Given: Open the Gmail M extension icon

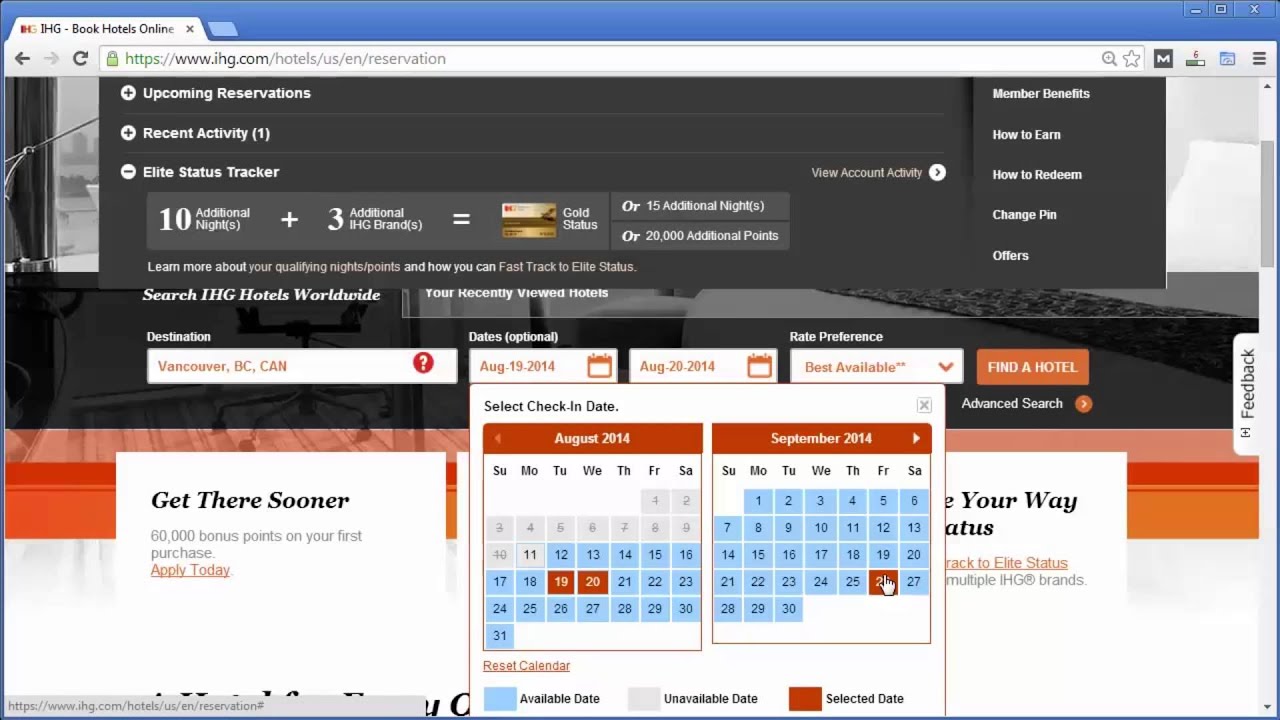Looking at the screenshot, I should pos(1162,59).
